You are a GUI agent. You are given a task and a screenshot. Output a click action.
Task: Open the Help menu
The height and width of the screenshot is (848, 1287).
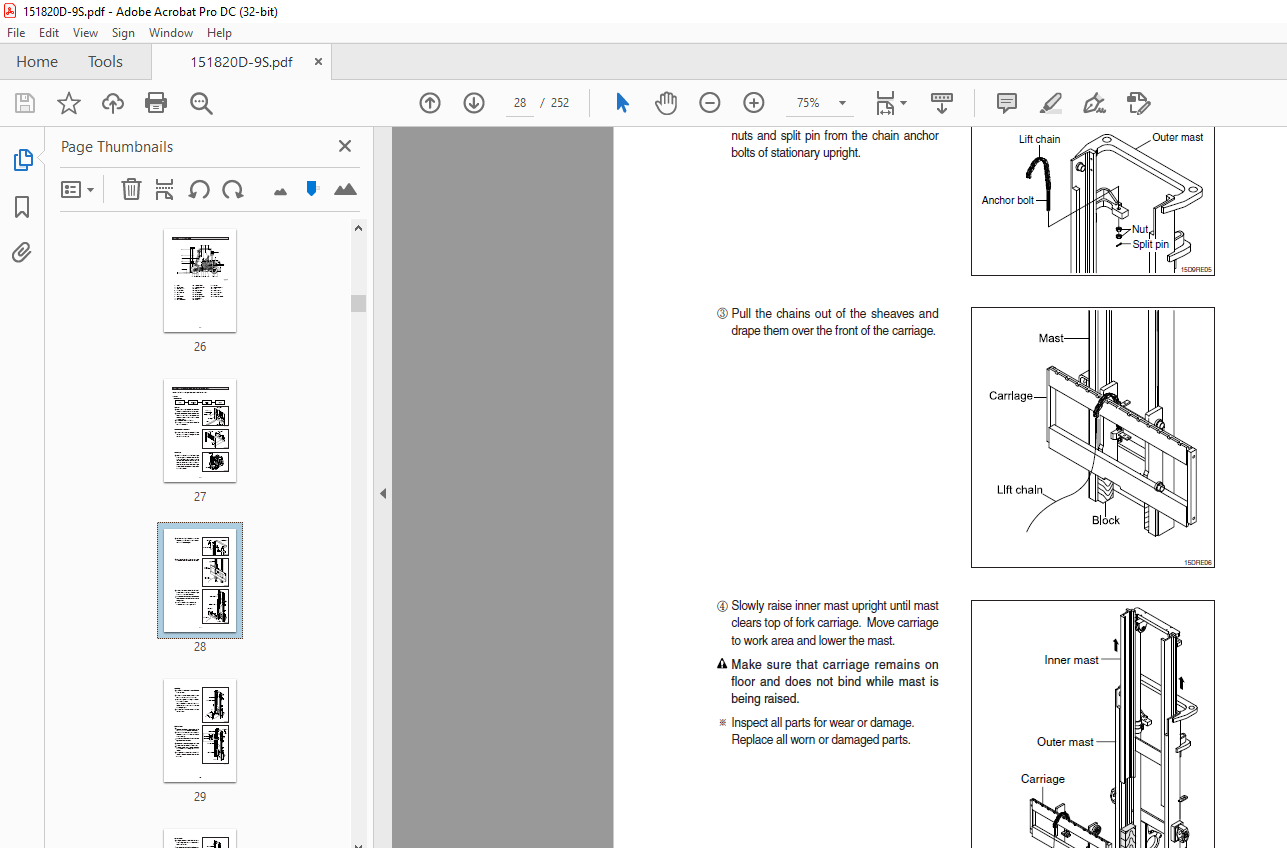[219, 33]
